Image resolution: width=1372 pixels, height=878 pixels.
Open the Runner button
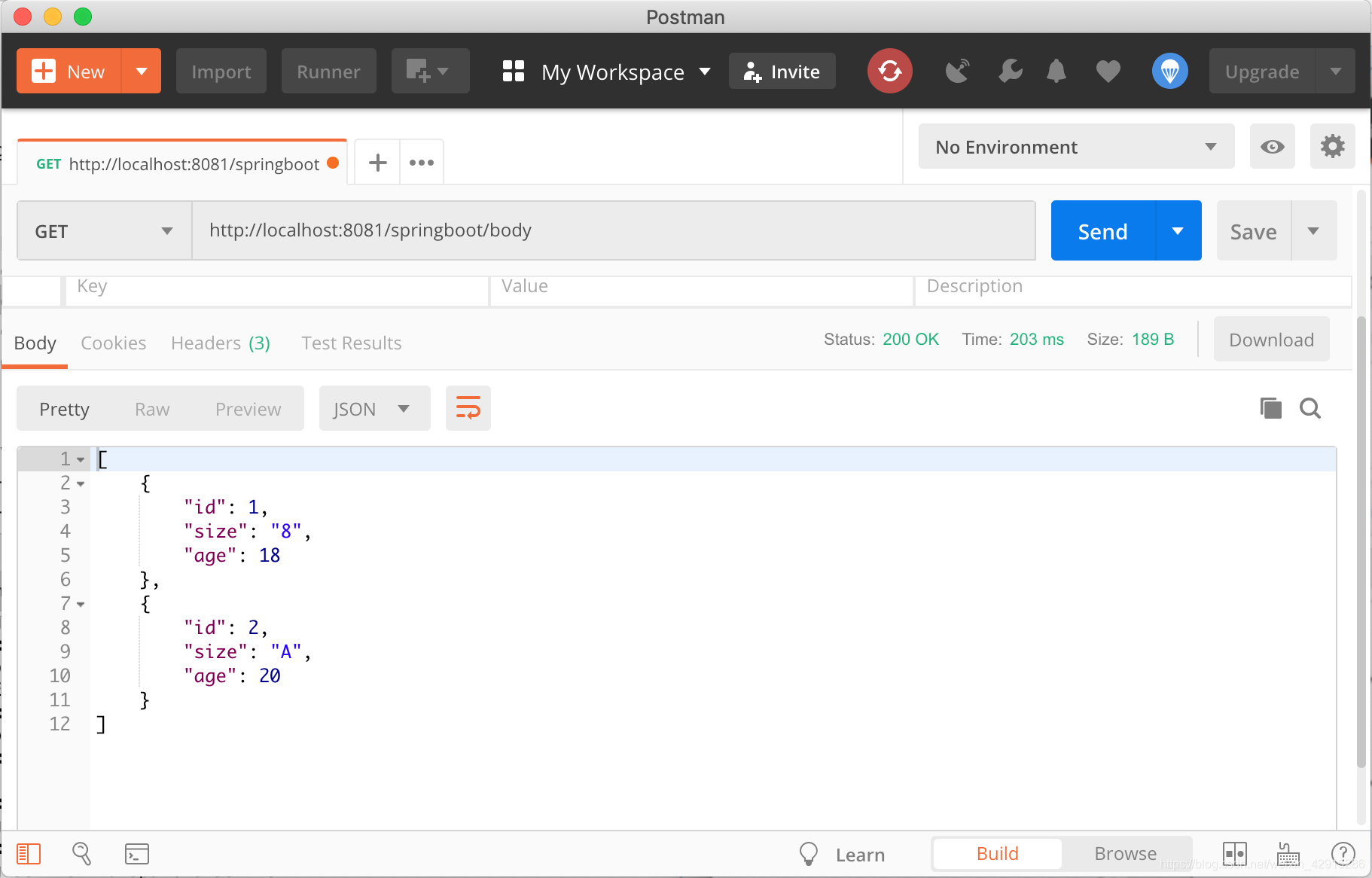[x=328, y=72]
